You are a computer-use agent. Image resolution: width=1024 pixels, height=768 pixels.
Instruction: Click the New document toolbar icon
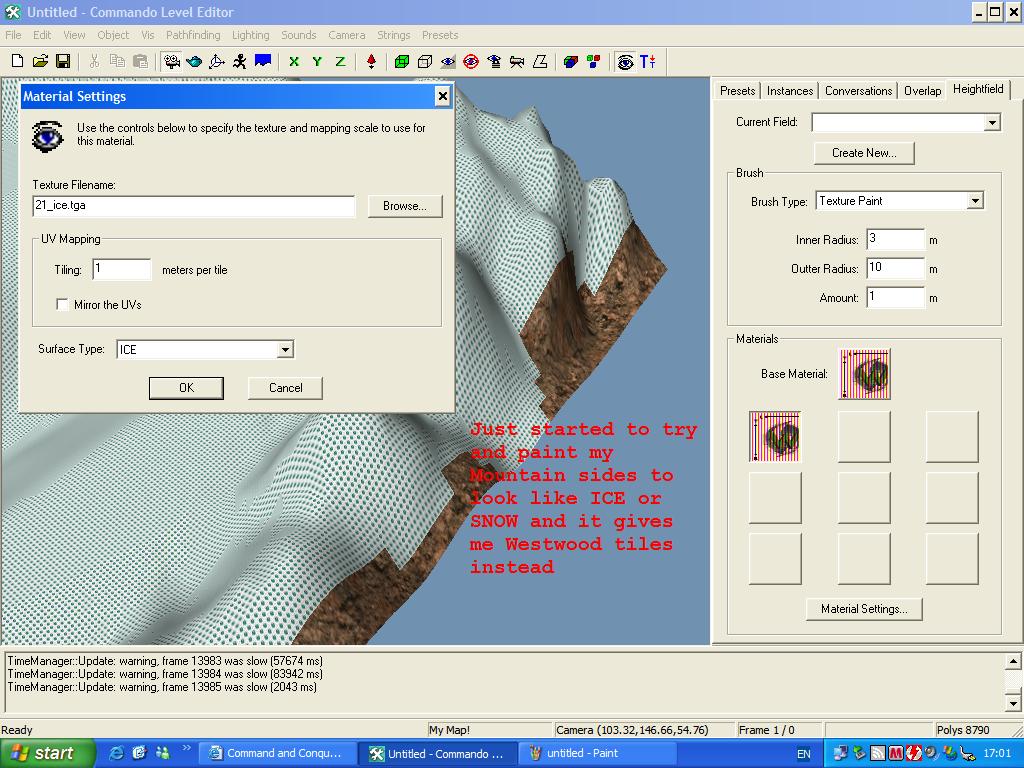(x=17, y=61)
